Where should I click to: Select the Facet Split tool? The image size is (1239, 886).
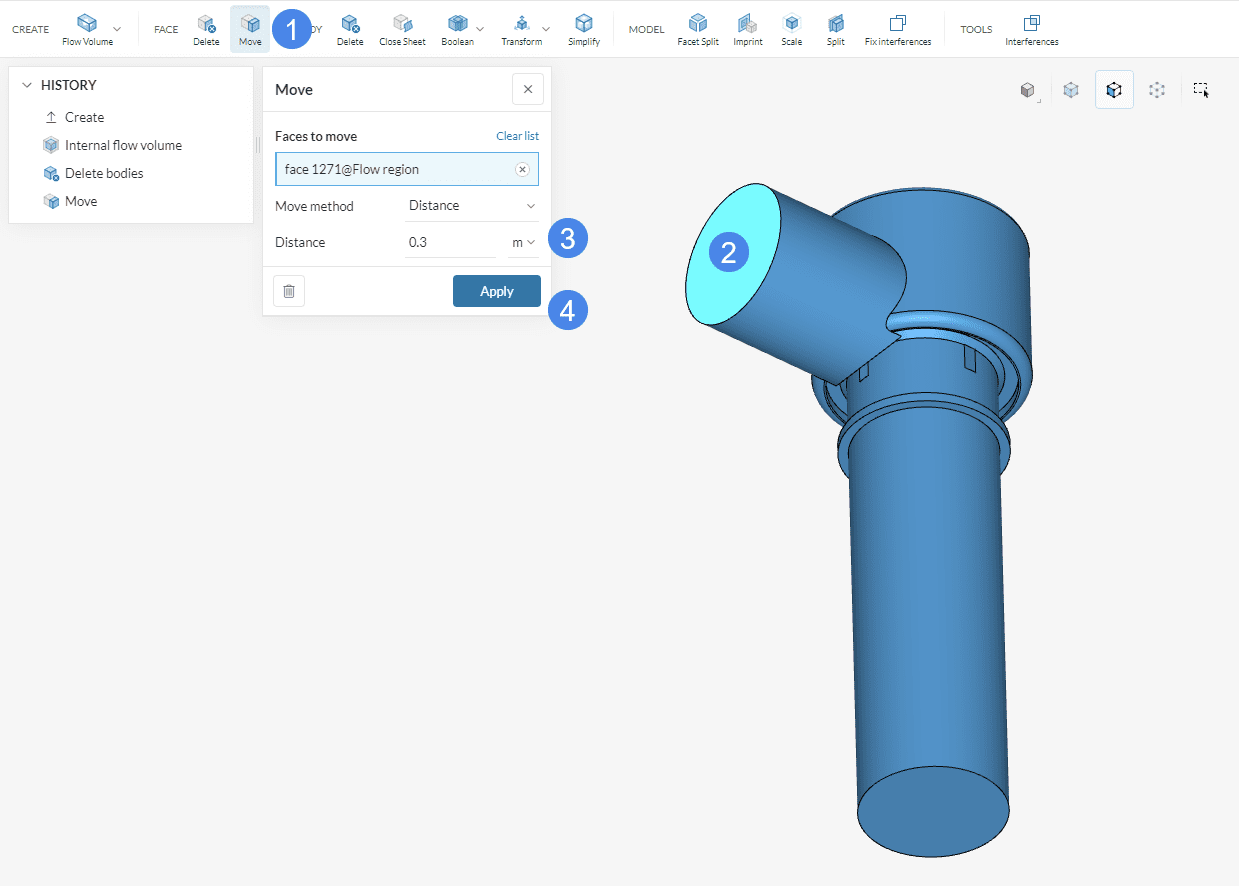(x=698, y=29)
